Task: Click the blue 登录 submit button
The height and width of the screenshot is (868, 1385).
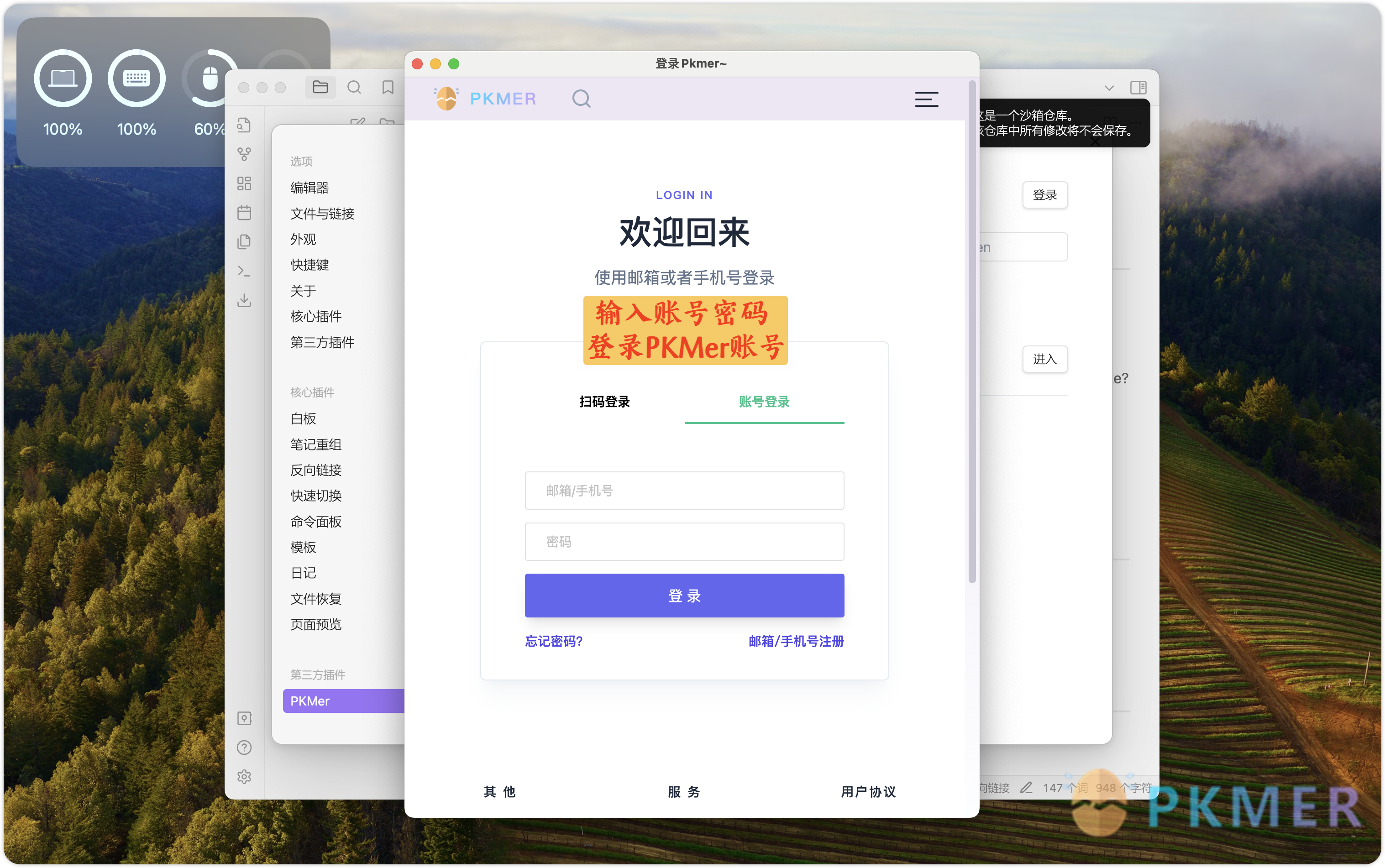Action: (x=684, y=595)
